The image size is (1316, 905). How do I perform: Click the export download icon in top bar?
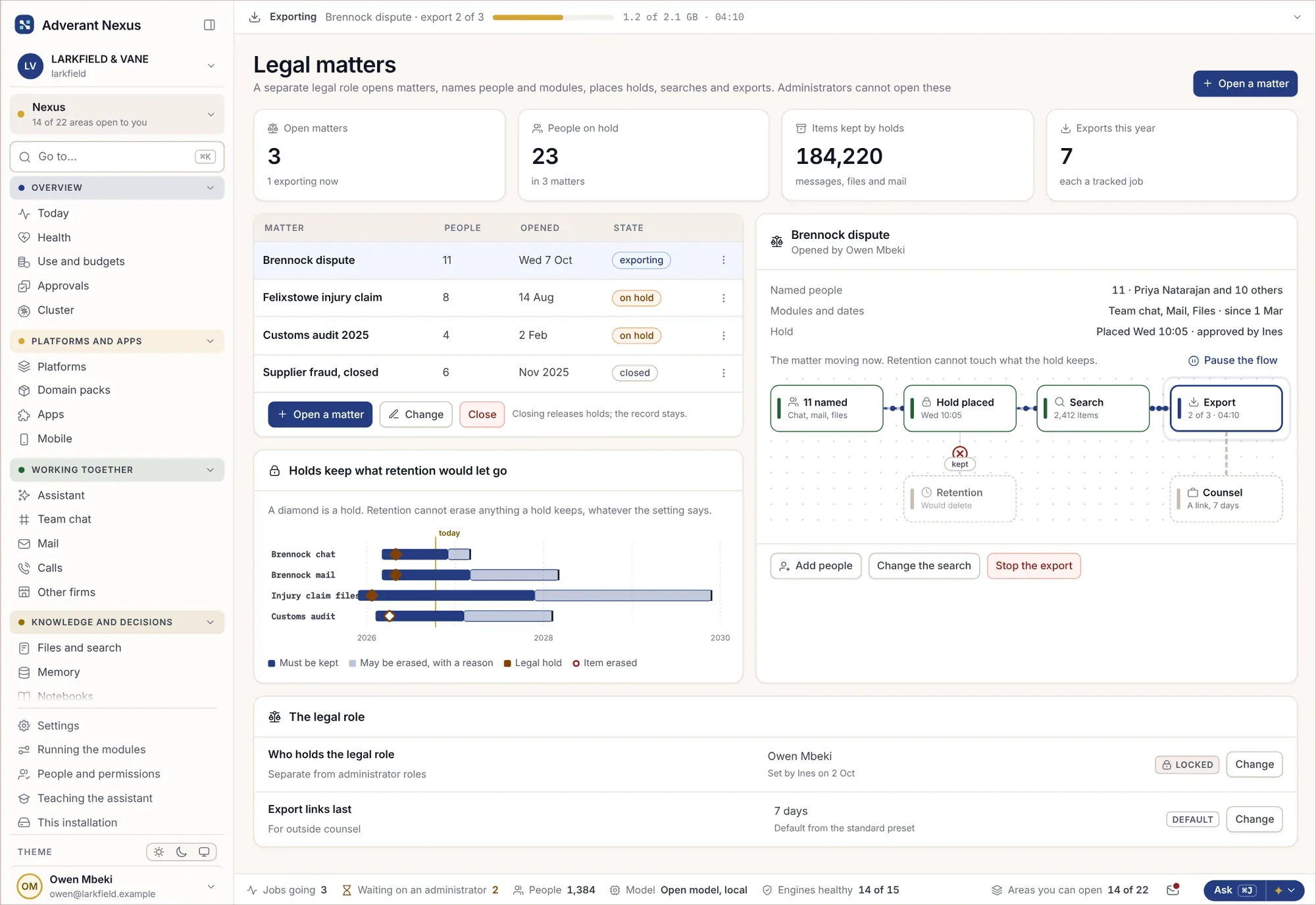pyautogui.click(x=255, y=17)
